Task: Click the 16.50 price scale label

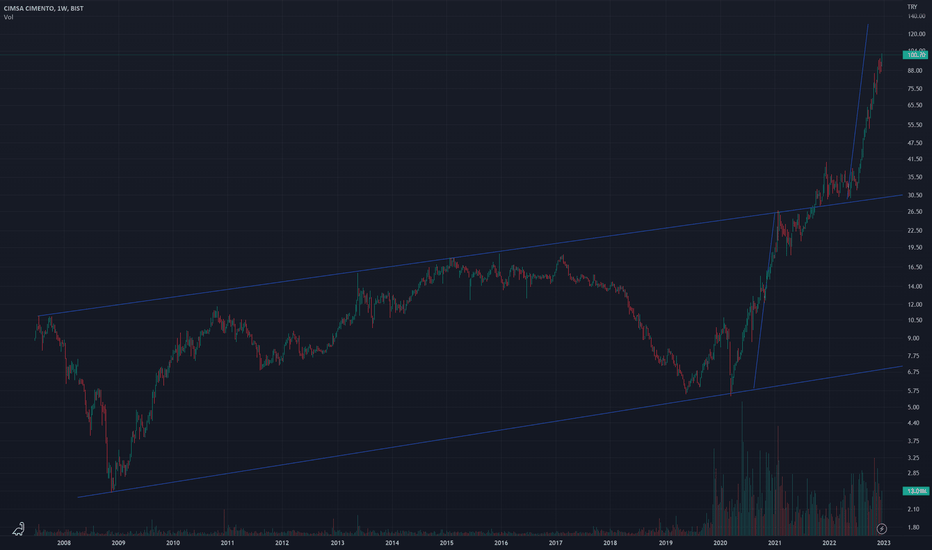Action: [x=915, y=268]
